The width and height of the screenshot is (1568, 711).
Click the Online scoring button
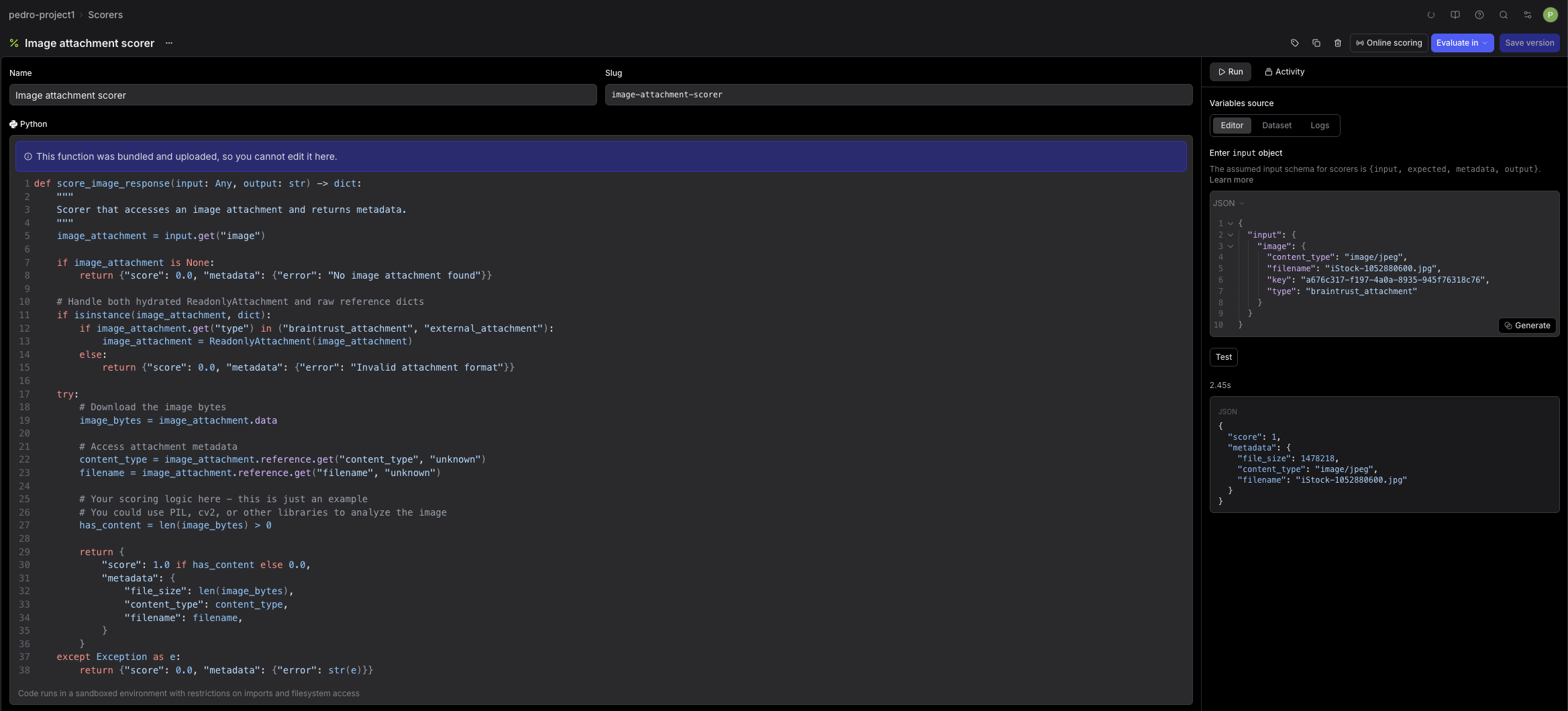click(1388, 43)
